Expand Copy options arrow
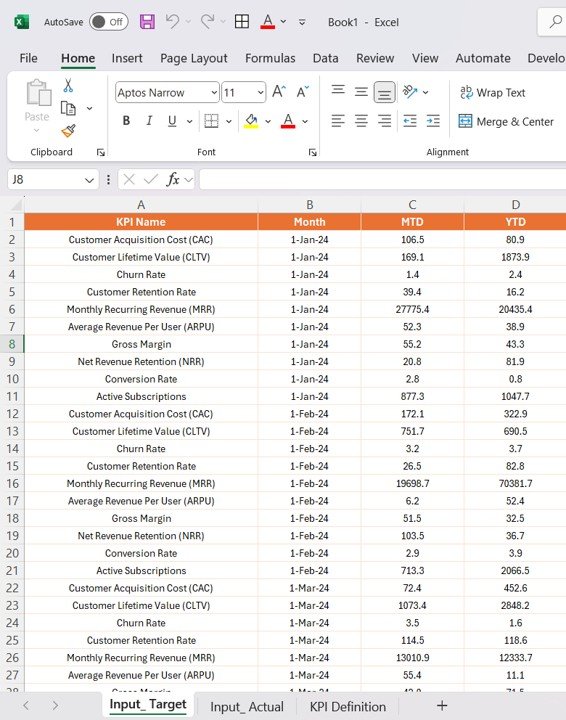Viewport: 566px width, 720px height. coord(90,109)
